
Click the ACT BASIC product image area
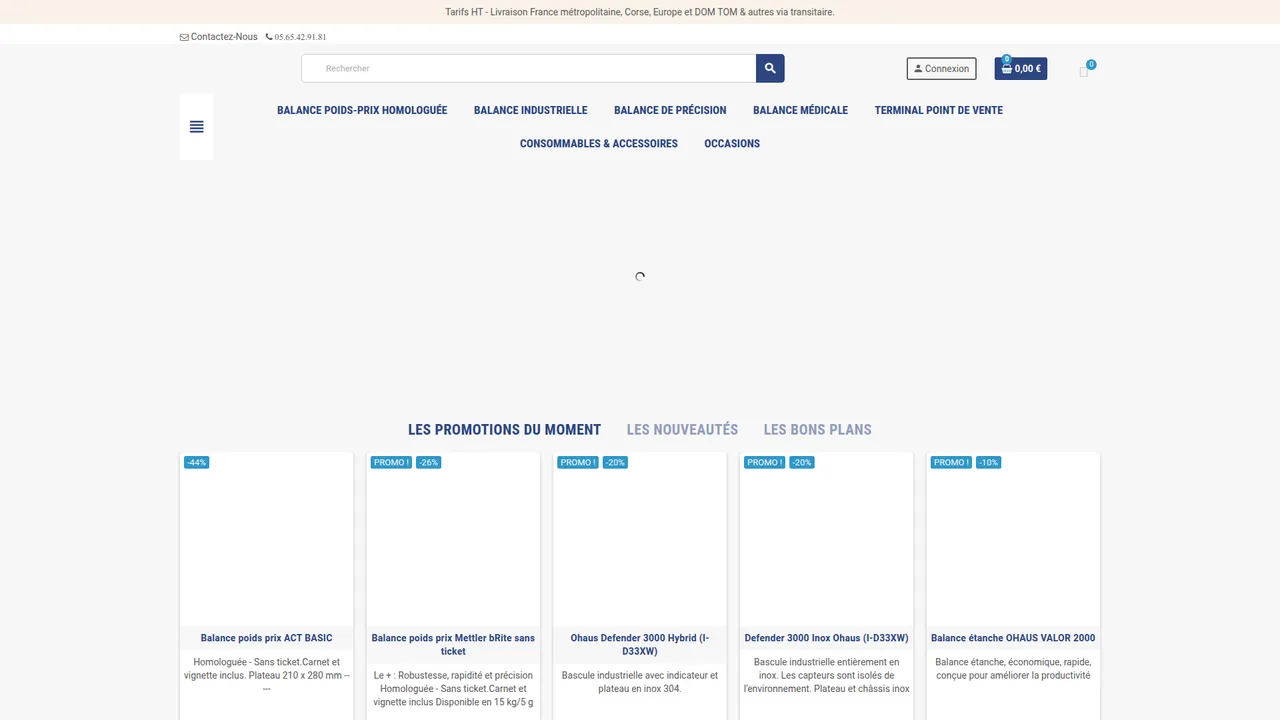click(266, 540)
